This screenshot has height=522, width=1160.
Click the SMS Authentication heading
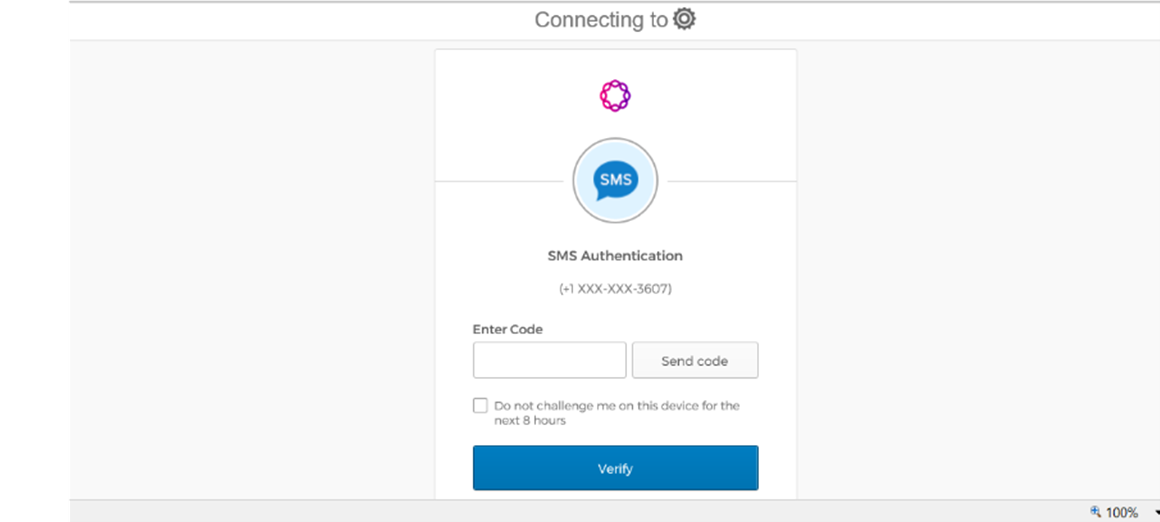point(615,256)
